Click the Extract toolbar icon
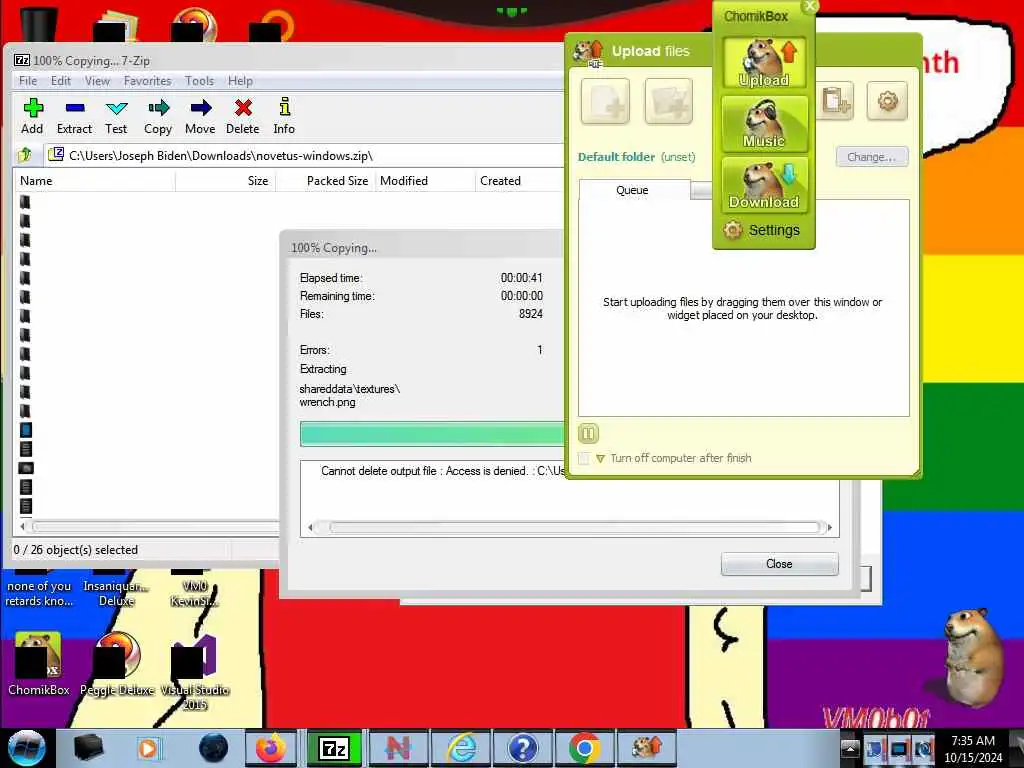 coord(74,116)
